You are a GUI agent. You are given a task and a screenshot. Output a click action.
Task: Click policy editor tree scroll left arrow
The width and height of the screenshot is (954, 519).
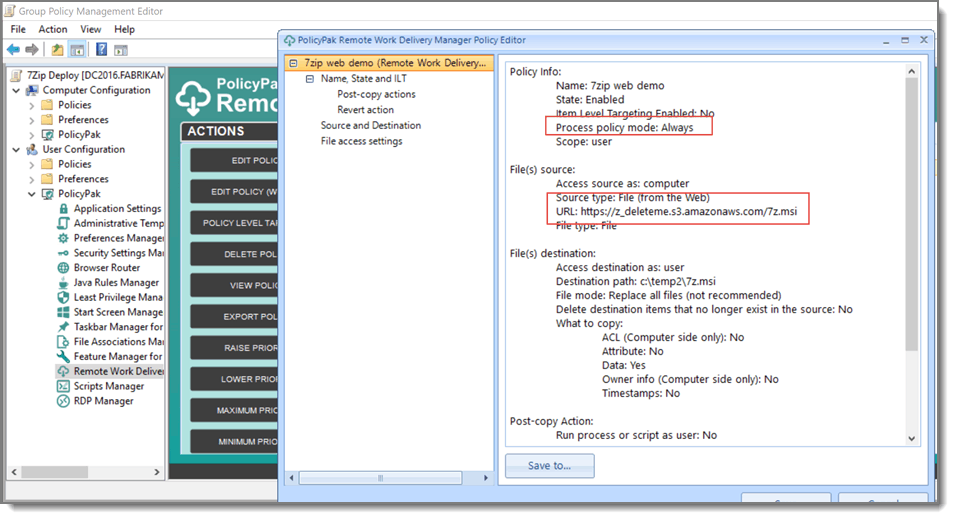(292, 478)
